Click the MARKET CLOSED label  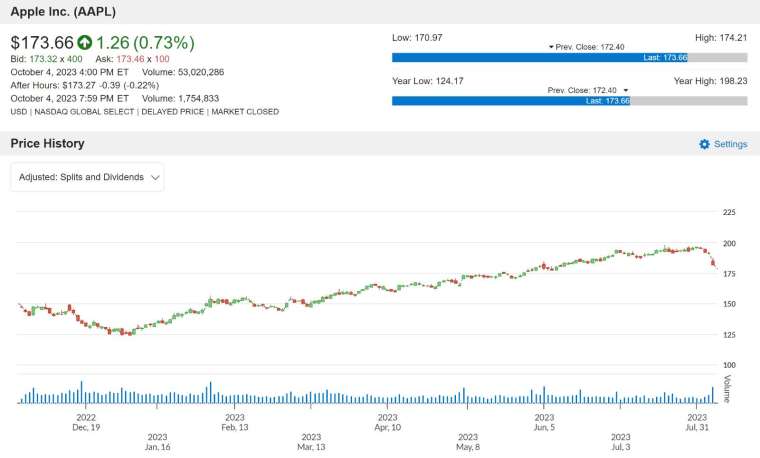(245, 111)
